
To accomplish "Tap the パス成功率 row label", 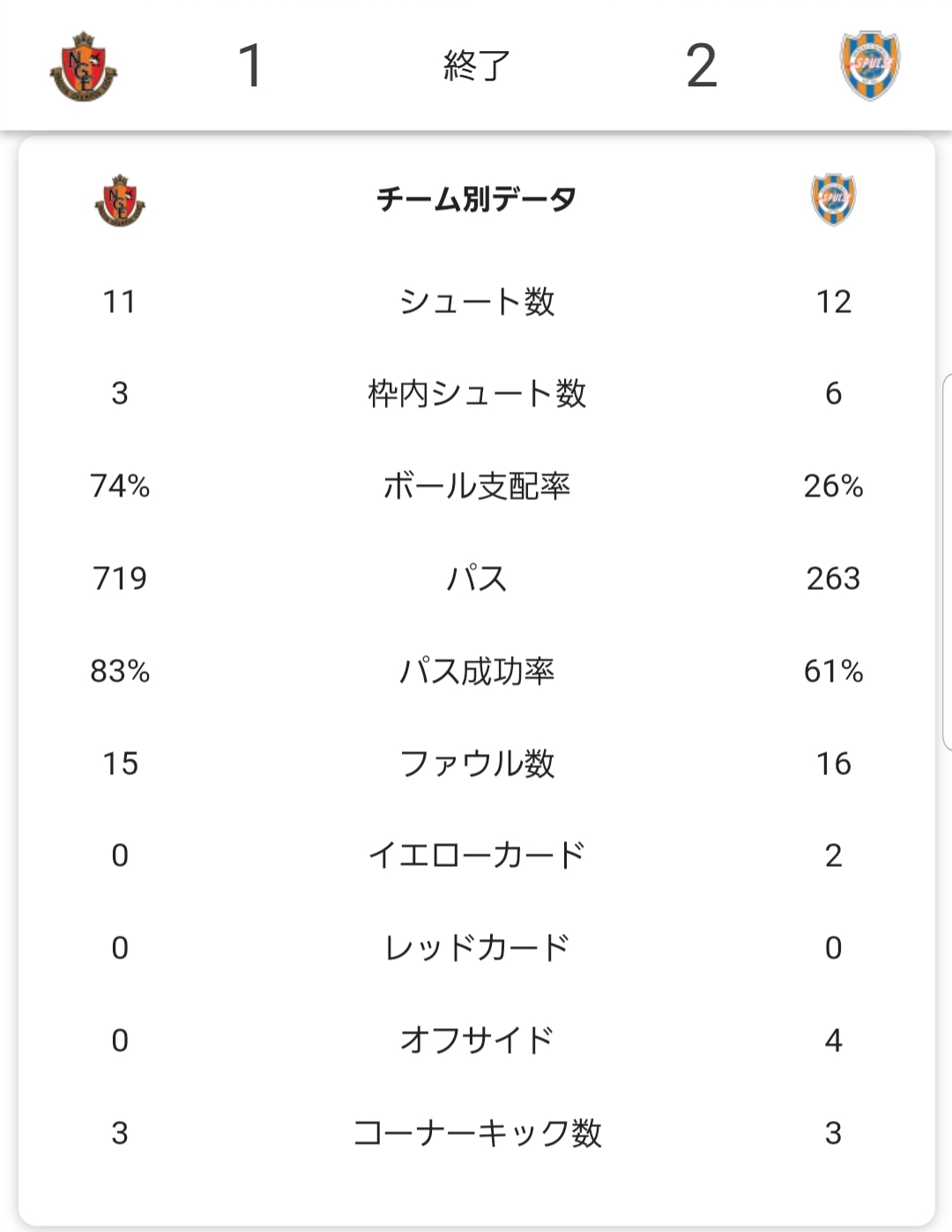I will [477, 671].
